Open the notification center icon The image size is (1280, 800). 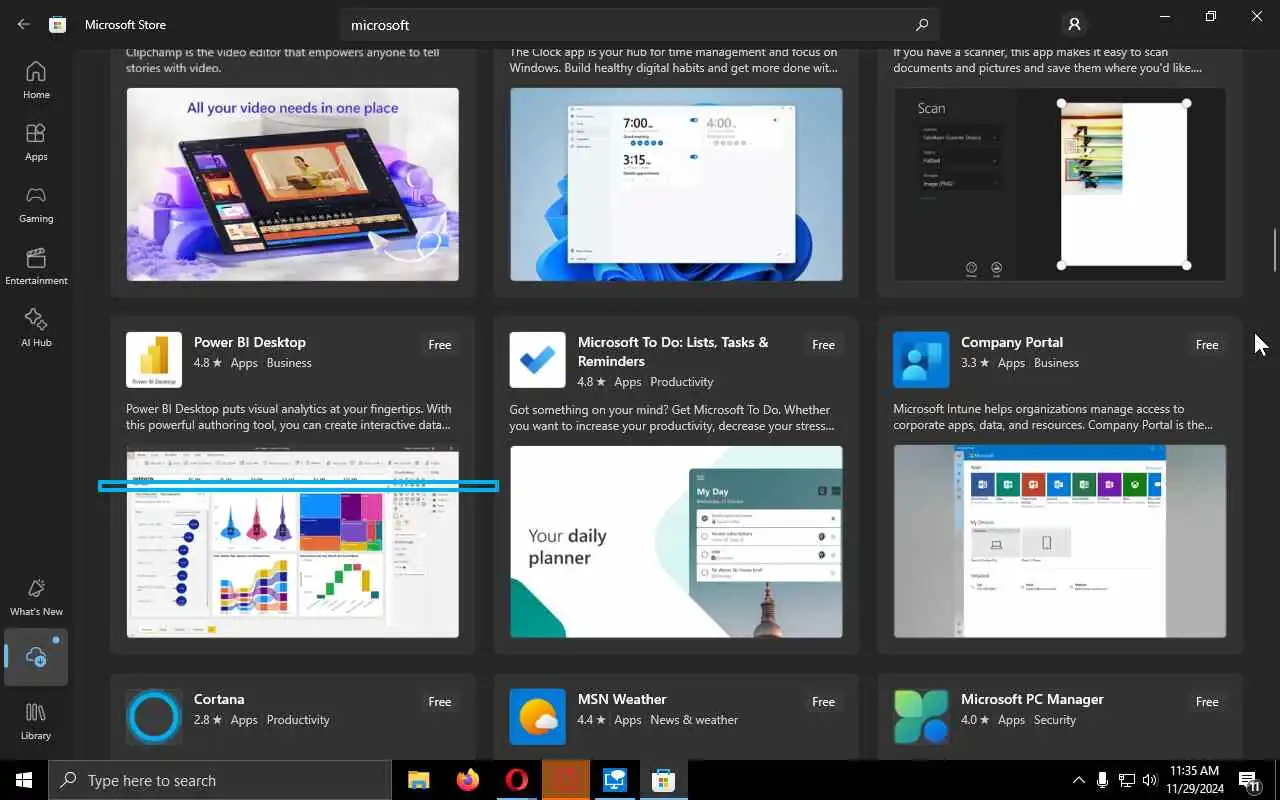(1250, 781)
